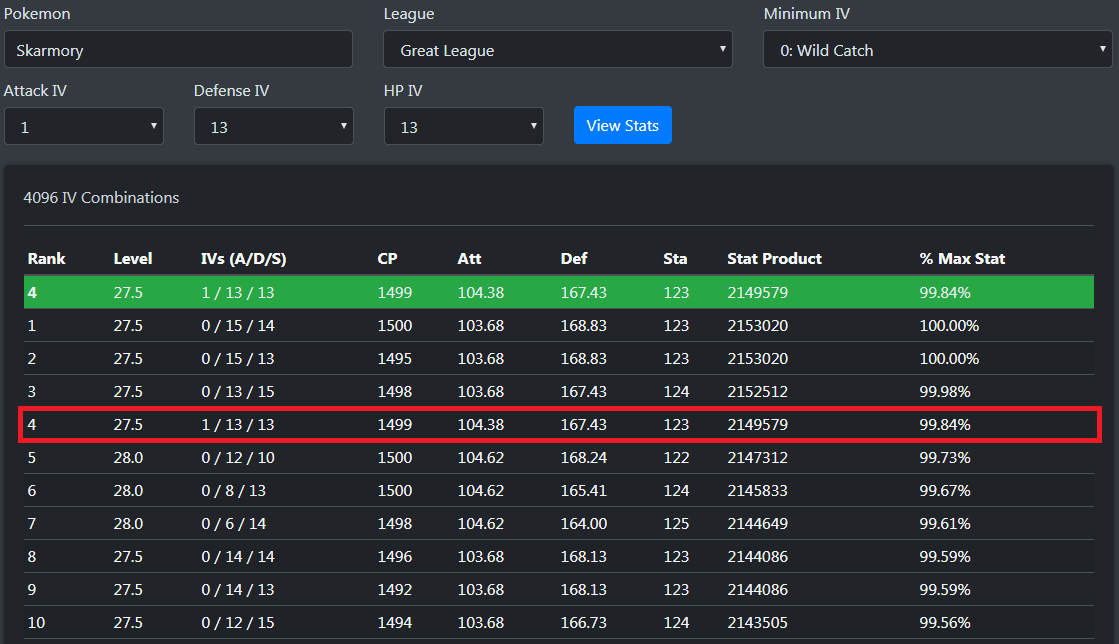Click the rank 7 row with IVs 0/6/14
This screenshot has width=1119, height=644.
pyautogui.click(x=559, y=523)
